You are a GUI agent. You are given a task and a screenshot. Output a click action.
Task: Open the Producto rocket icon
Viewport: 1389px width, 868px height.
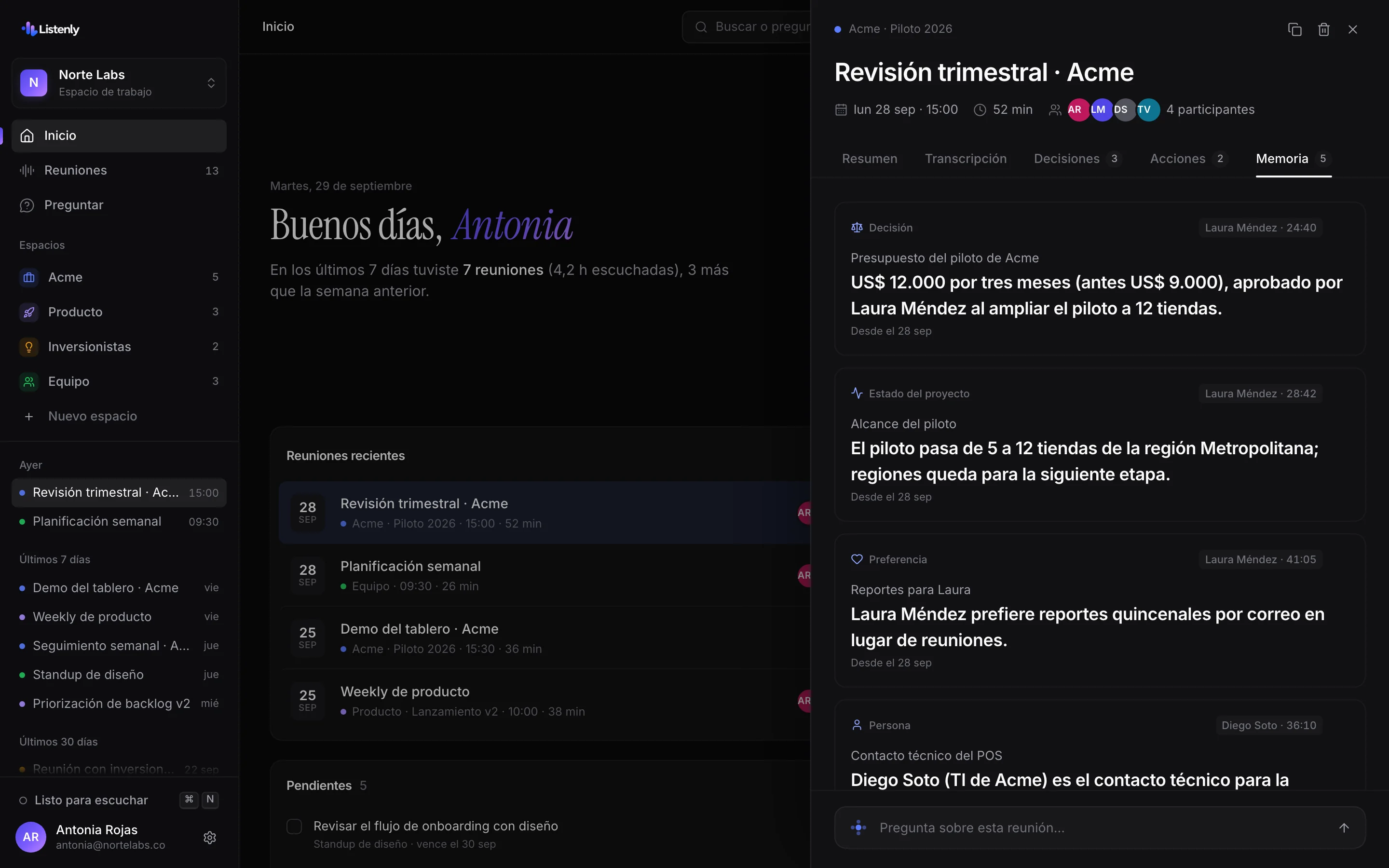(x=29, y=312)
